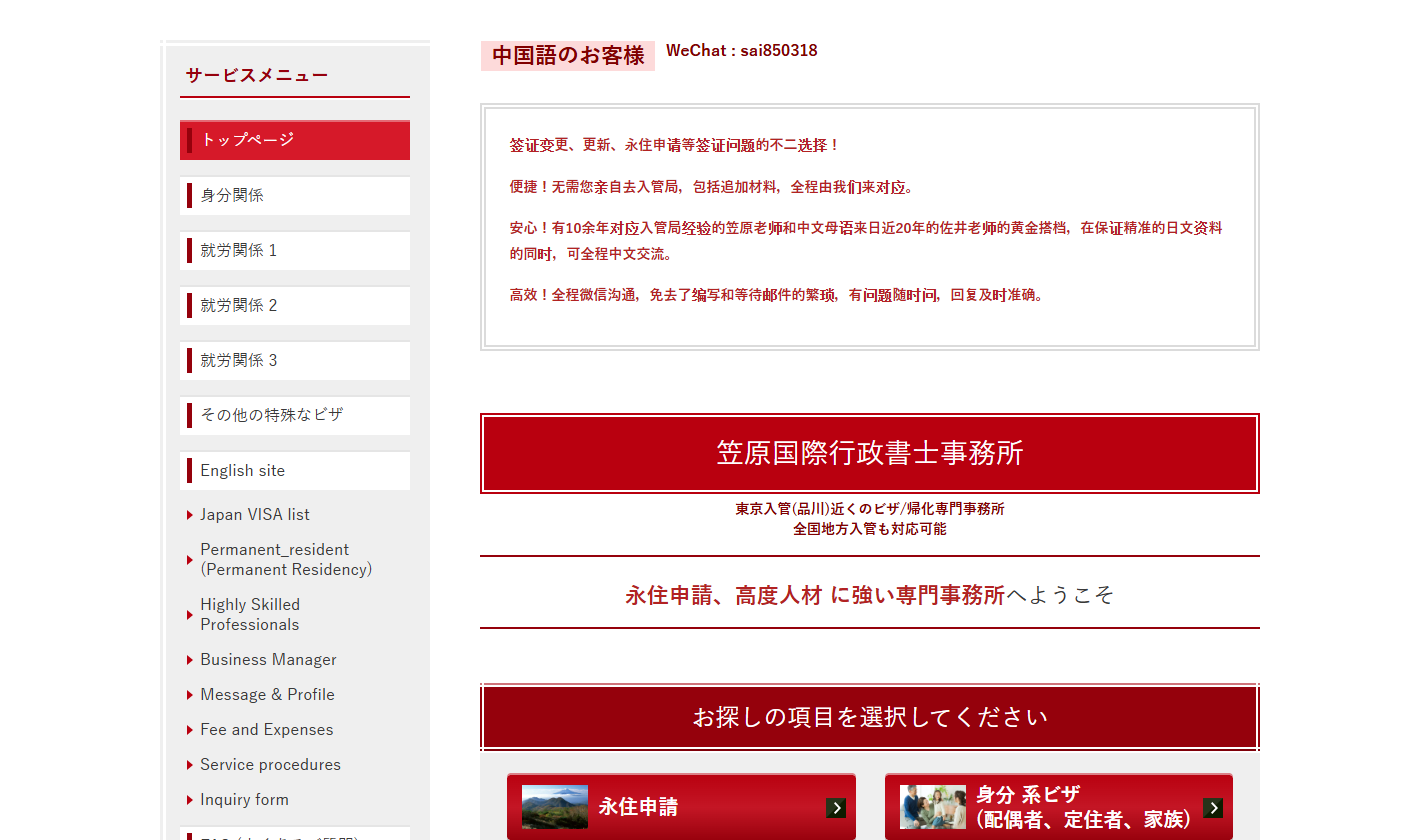This screenshot has width=1420, height=840.
Task: Click the triangle marker next to Fee and Expenses
Action: [x=190, y=729]
